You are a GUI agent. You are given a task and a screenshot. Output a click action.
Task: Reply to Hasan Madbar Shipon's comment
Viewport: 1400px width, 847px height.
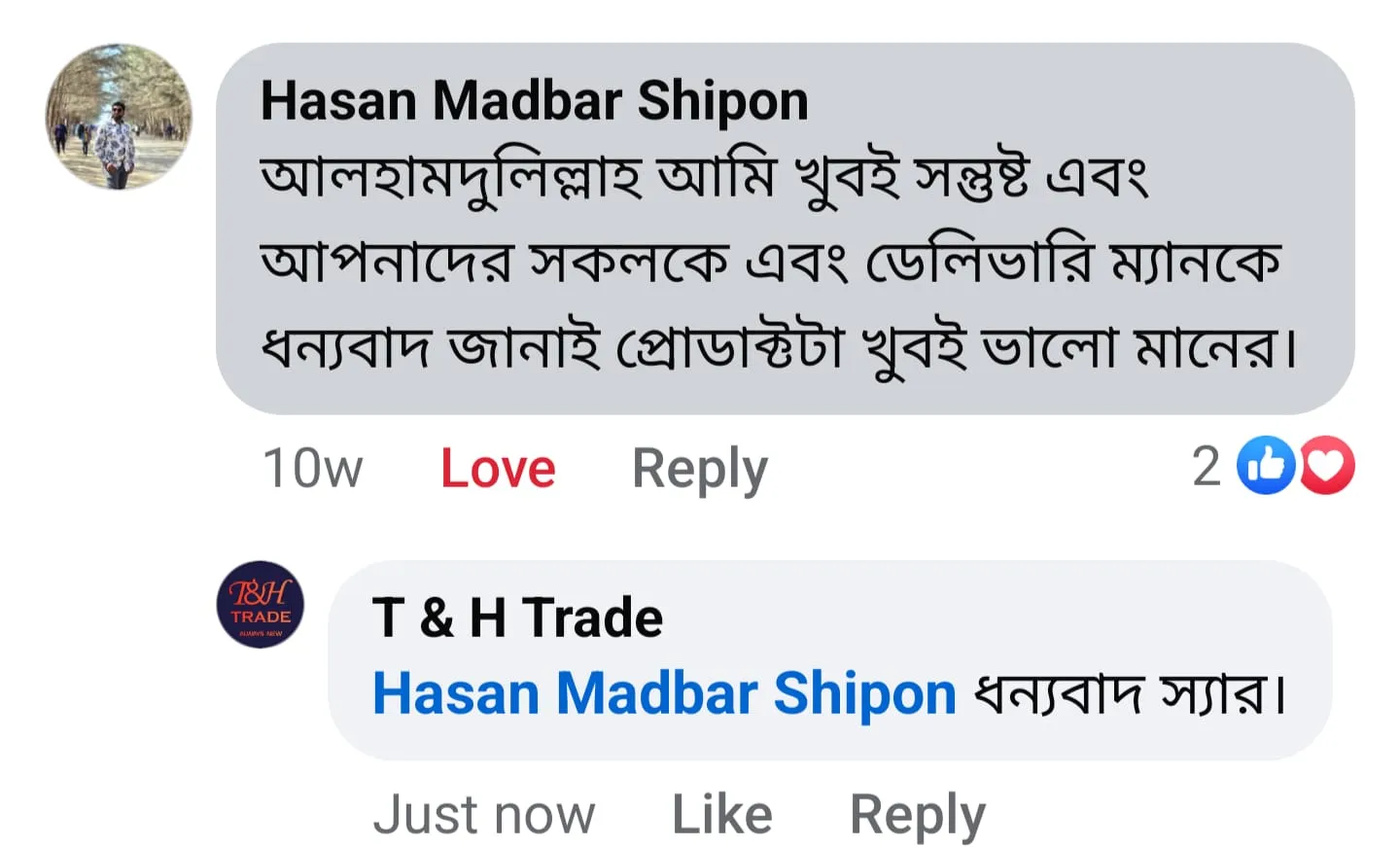(x=699, y=468)
